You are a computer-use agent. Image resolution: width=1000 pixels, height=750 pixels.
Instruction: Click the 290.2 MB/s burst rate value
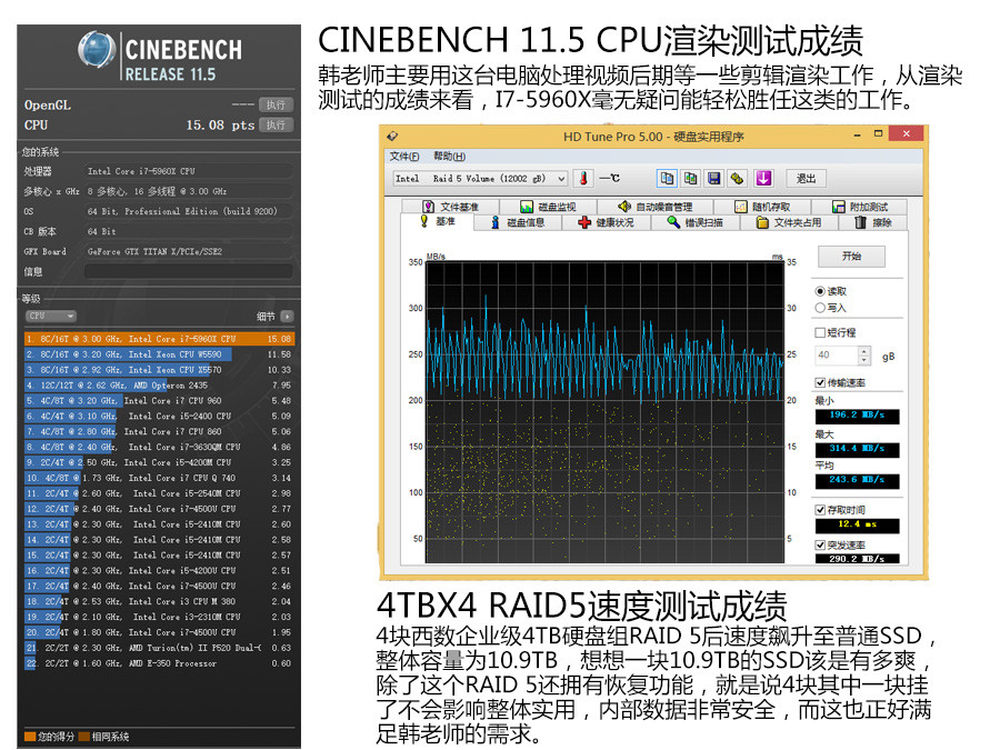point(857,559)
